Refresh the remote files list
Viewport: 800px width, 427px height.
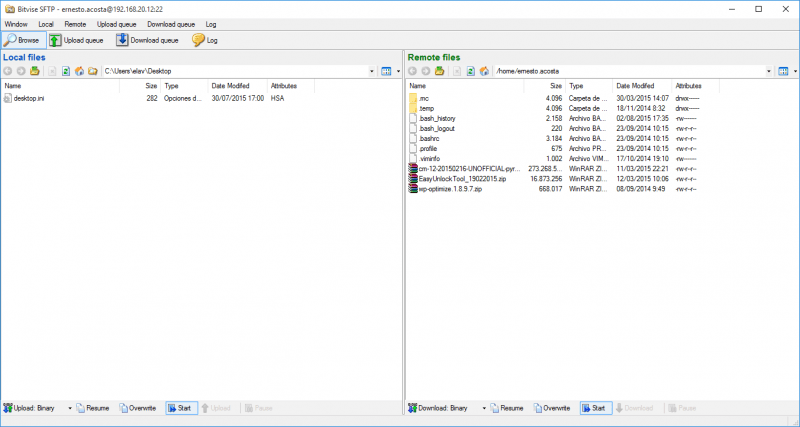[469, 72]
